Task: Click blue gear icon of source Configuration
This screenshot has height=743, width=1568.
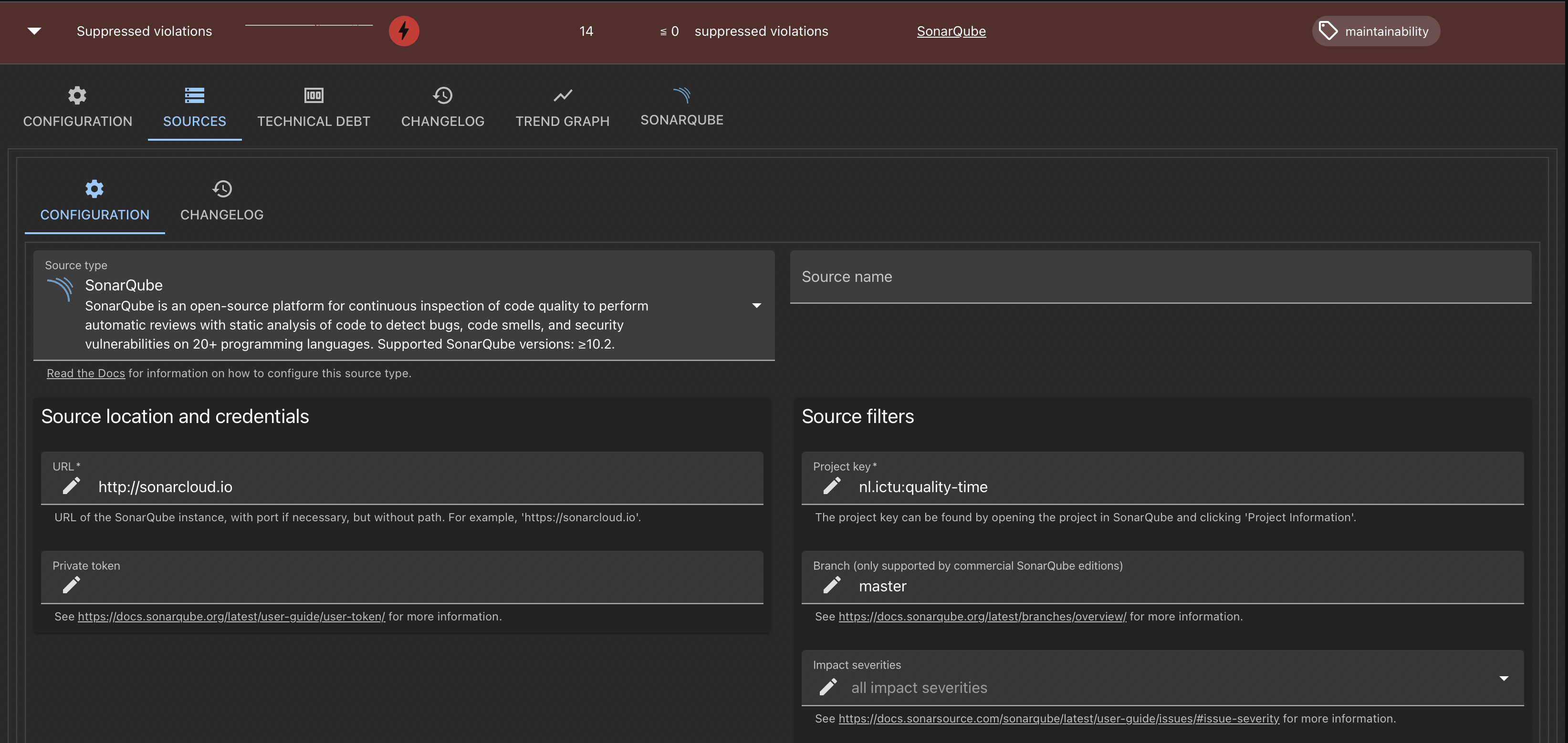Action: (x=94, y=189)
